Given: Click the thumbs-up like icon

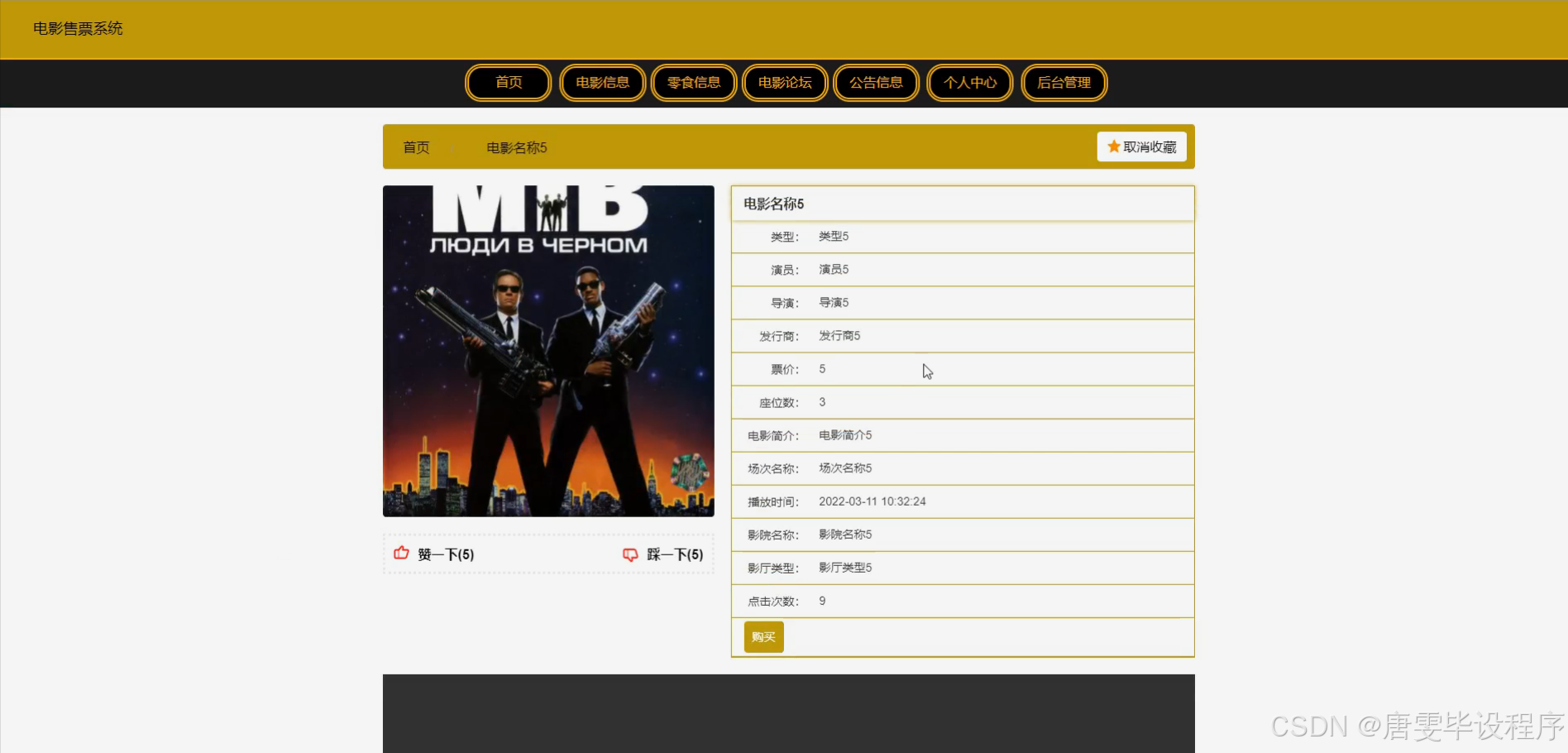Looking at the screenshot, I should tap(401, 554).
